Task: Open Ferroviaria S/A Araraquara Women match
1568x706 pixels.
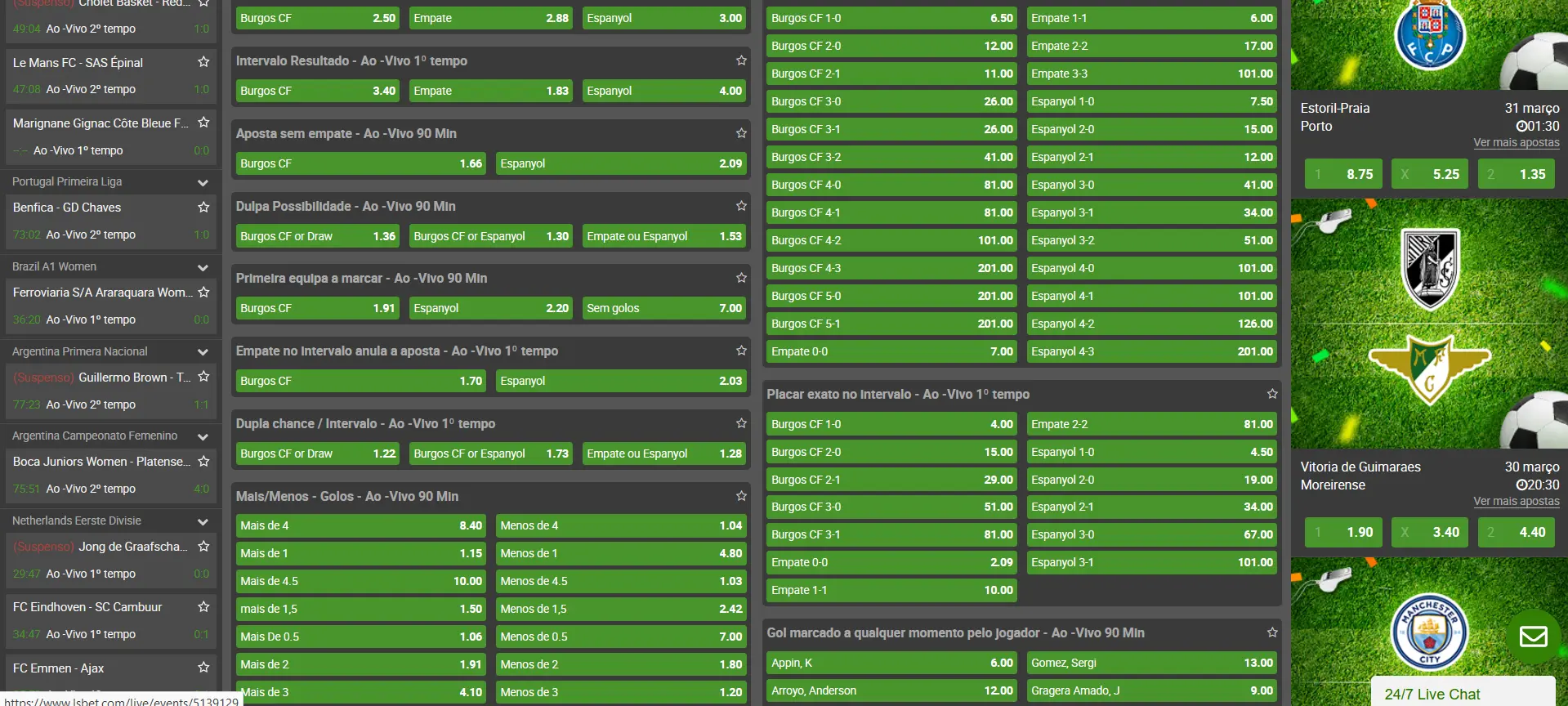Action: click(x=102, y=293)
